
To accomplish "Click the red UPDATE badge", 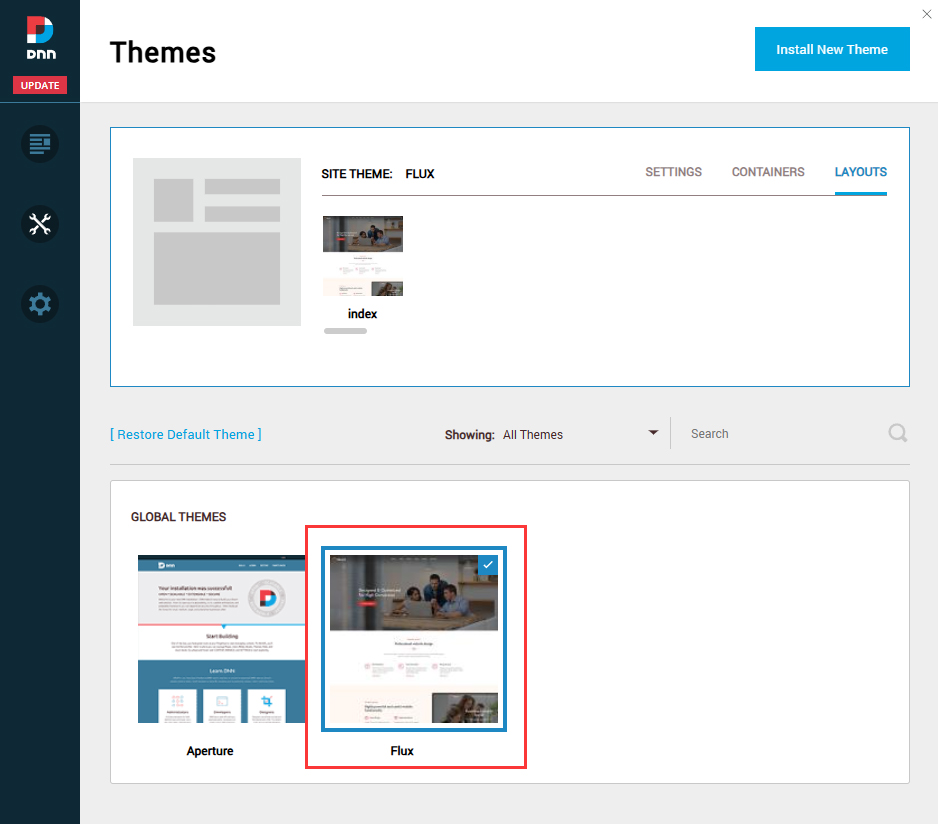I will click(40, 85).
